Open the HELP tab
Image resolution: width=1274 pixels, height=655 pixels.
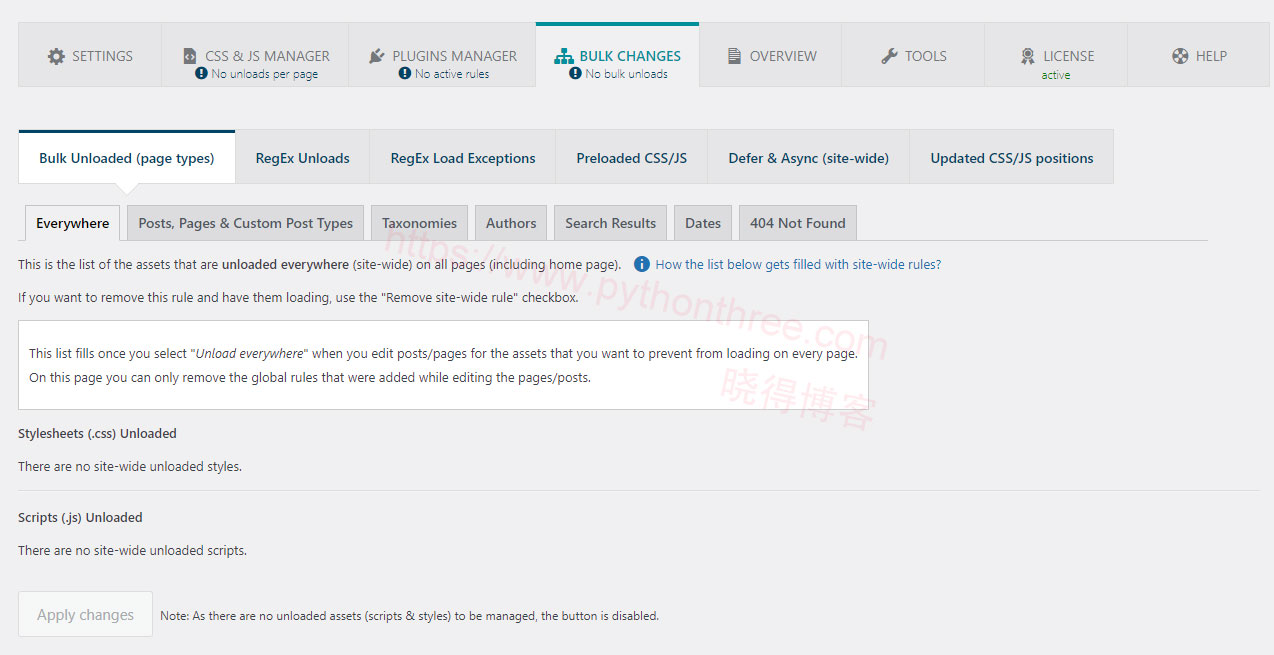click(x=1199, y=56)
